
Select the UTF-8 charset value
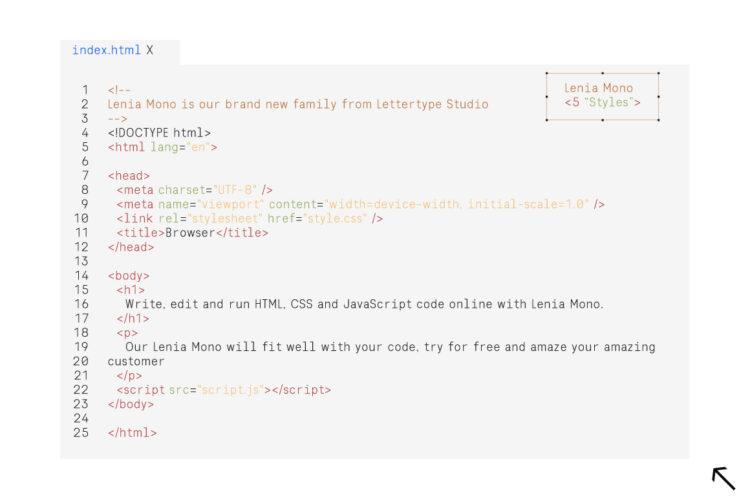tap(236, 190)
